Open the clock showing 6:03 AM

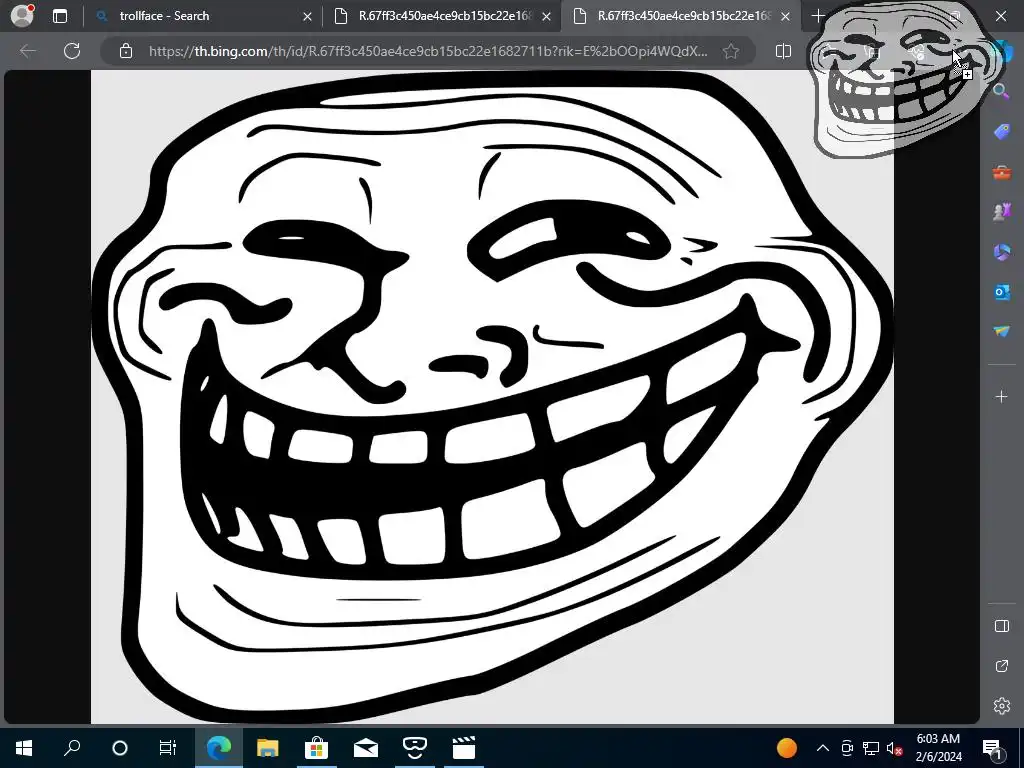point(938,748)
